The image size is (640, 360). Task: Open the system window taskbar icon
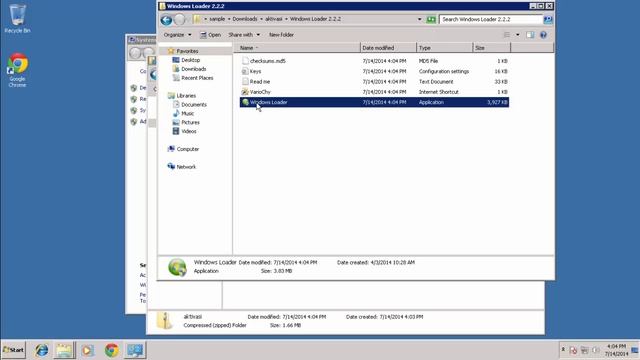[x=135, y=350]
